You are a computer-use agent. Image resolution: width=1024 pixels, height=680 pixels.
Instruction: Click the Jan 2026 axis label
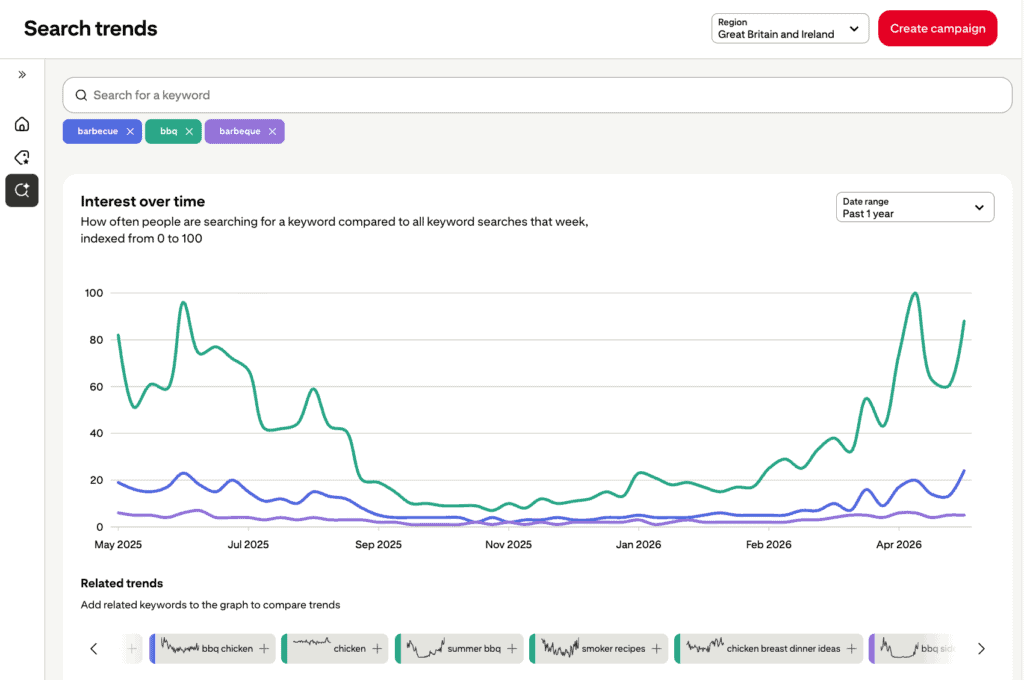(x=638, y=545)
